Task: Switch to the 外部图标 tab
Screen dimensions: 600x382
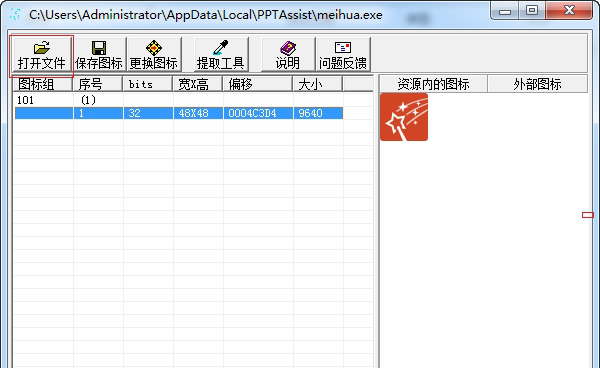Action: [x=537, y=84]
